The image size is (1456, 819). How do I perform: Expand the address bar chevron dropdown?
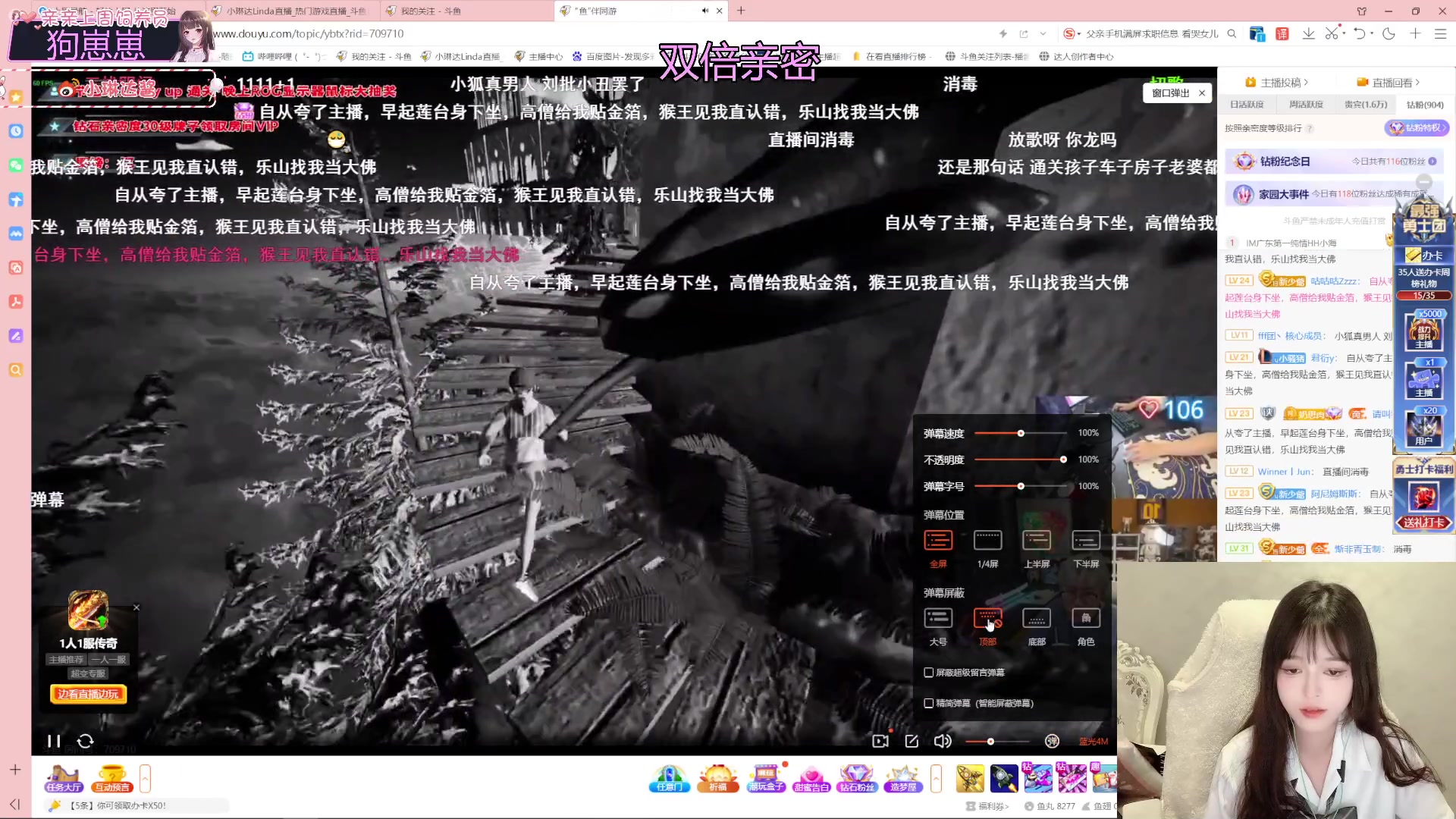pos(1043,33)
